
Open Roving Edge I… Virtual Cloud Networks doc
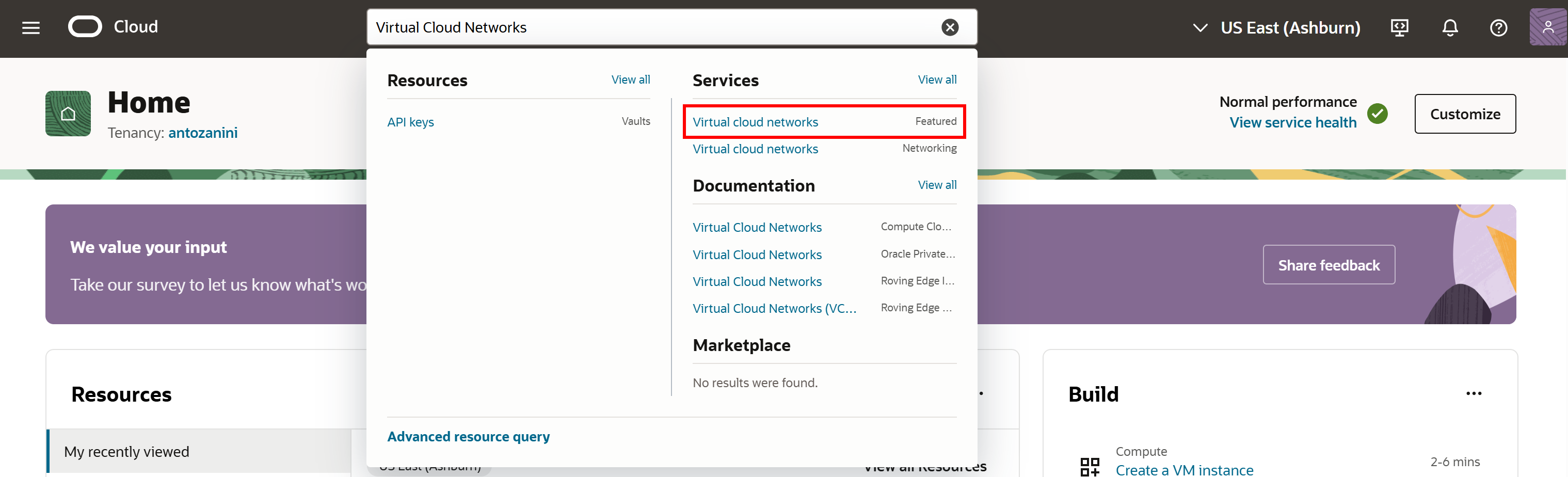point(757,281)
